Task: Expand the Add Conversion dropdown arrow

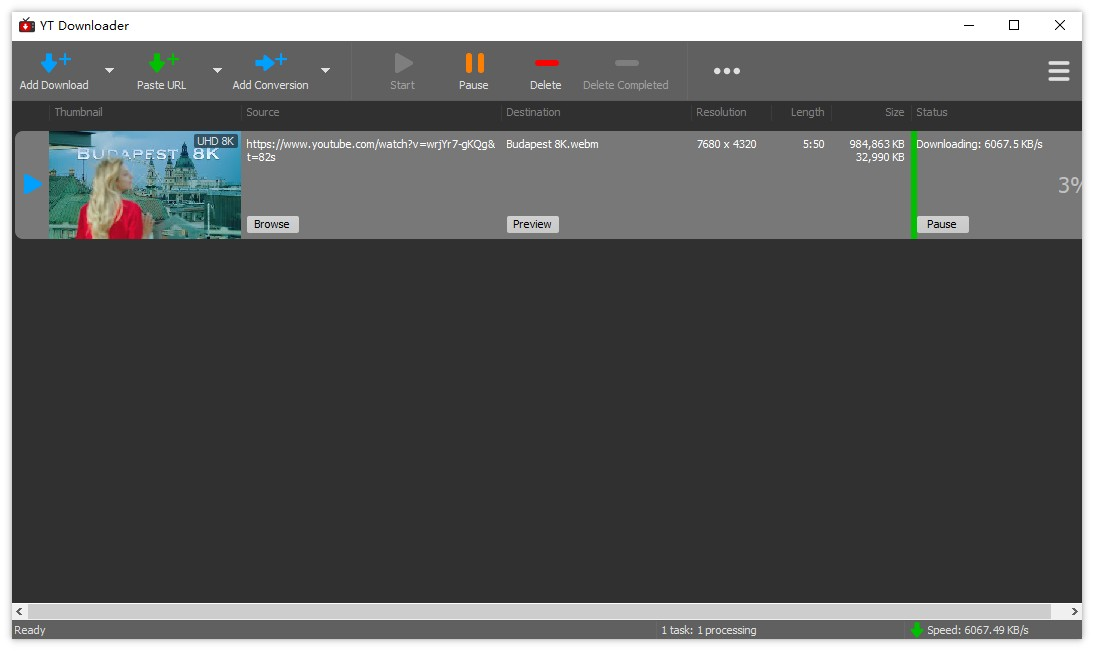Action: pos(325,70)
